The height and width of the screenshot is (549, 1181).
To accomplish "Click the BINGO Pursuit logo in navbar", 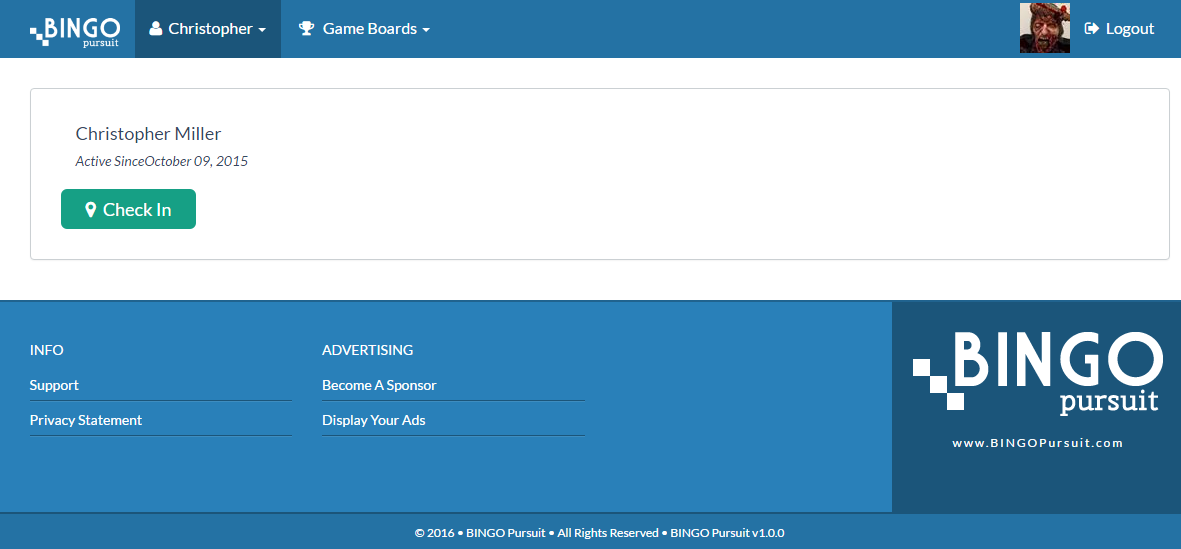I will pos(75,30).
